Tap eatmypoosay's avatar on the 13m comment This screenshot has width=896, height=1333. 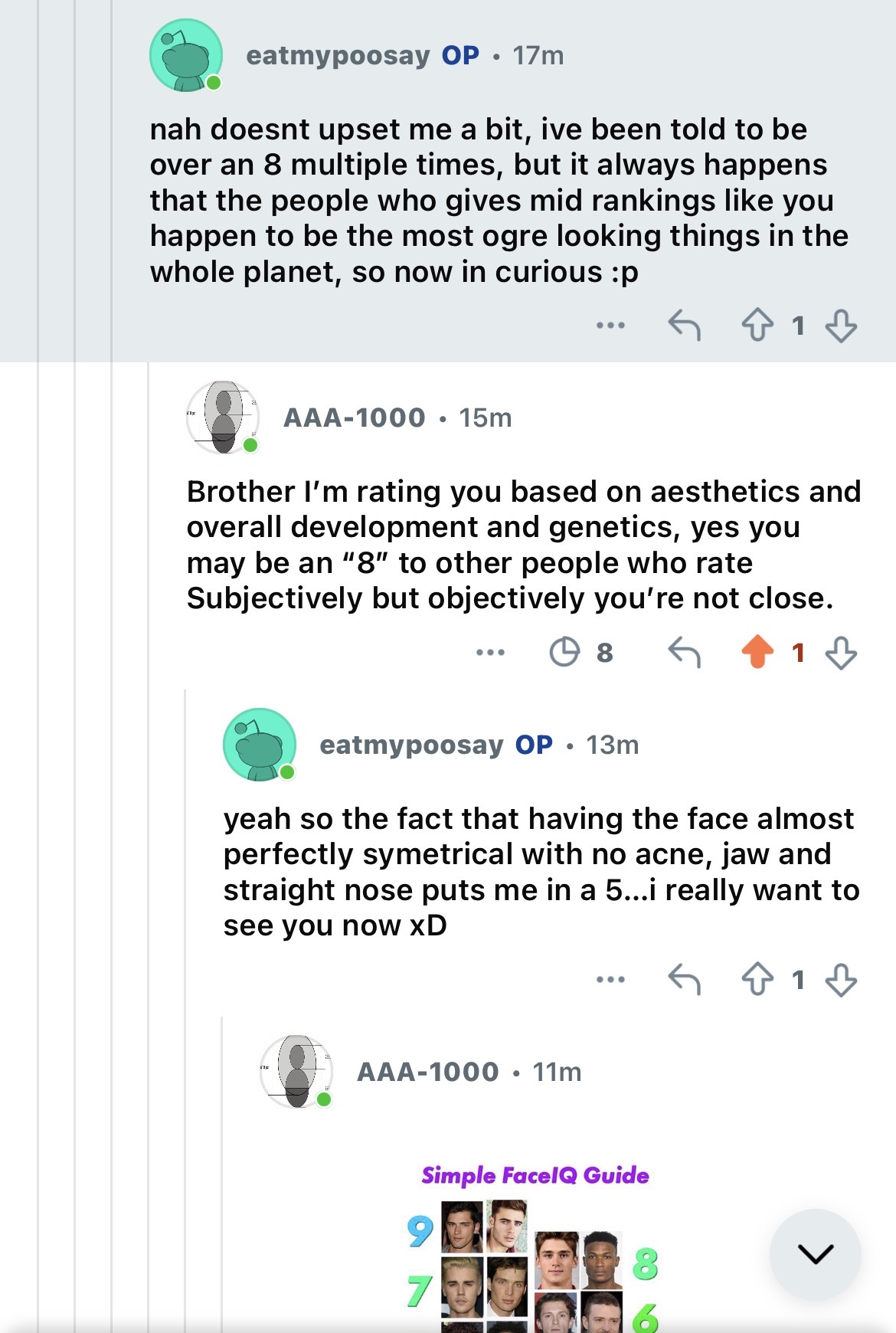pos(260,745)
